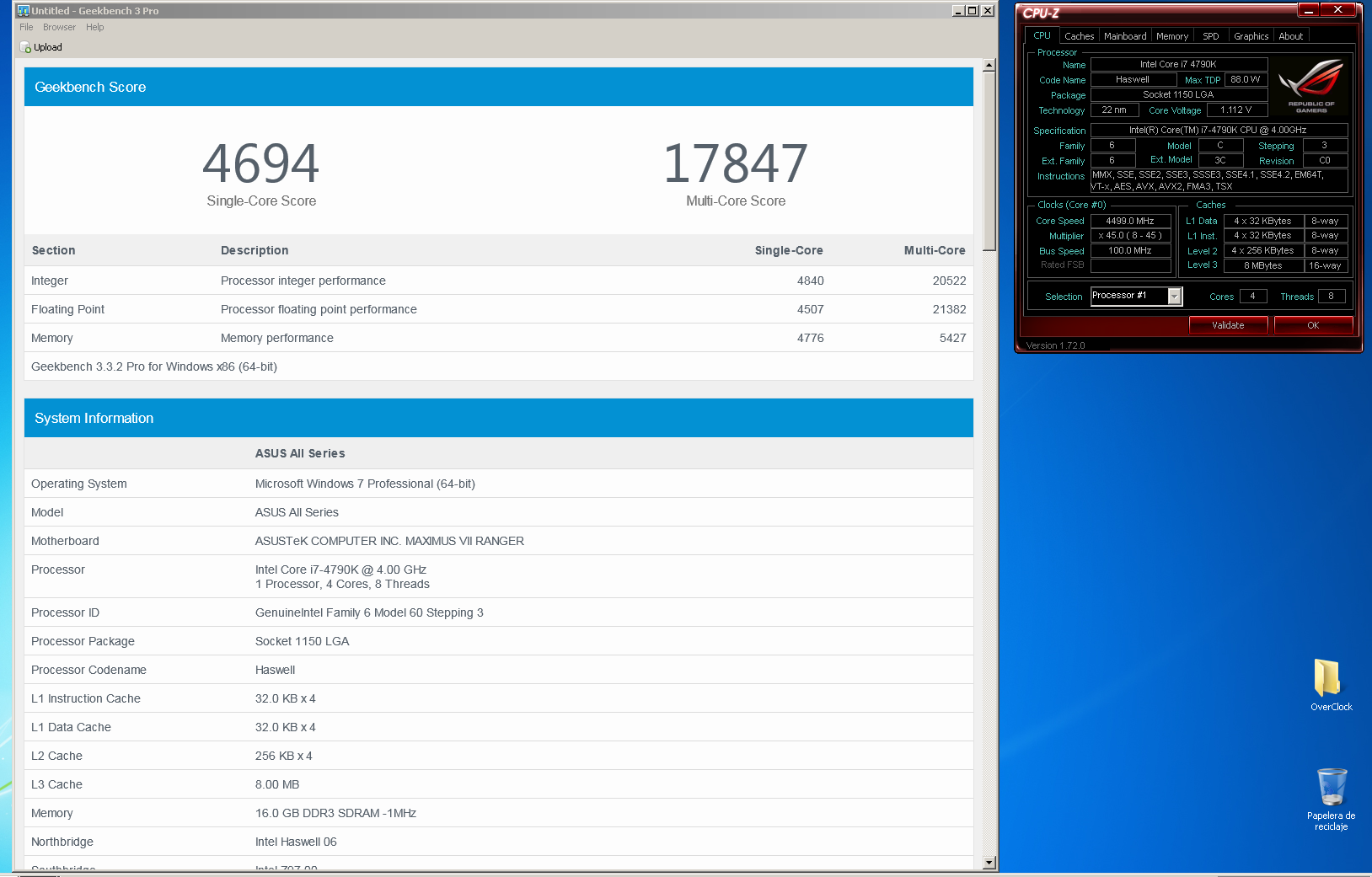Click the Core Voltage 1.112 V field
The height and width of the screenshot is (877, 1372).
1236,110
